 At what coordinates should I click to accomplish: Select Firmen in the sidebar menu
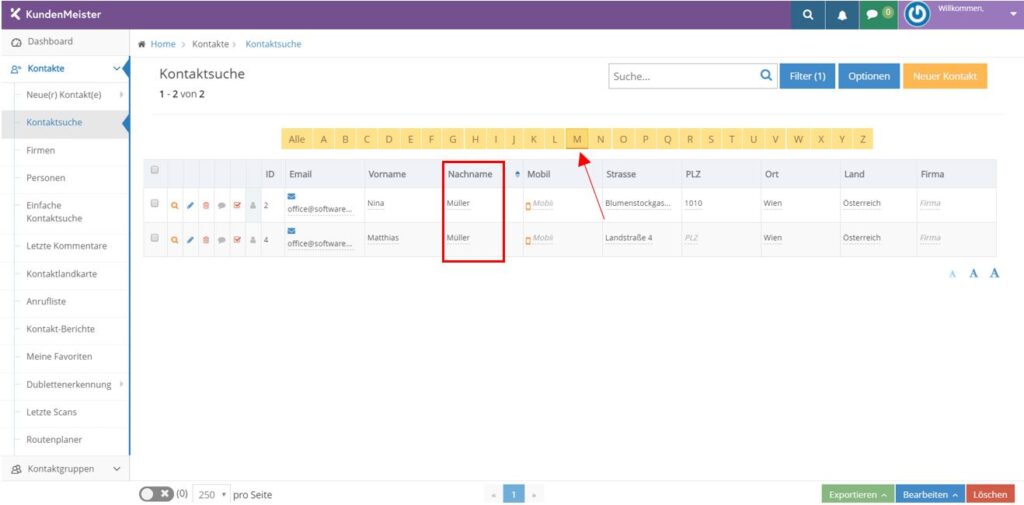click(x=41, y=150)
